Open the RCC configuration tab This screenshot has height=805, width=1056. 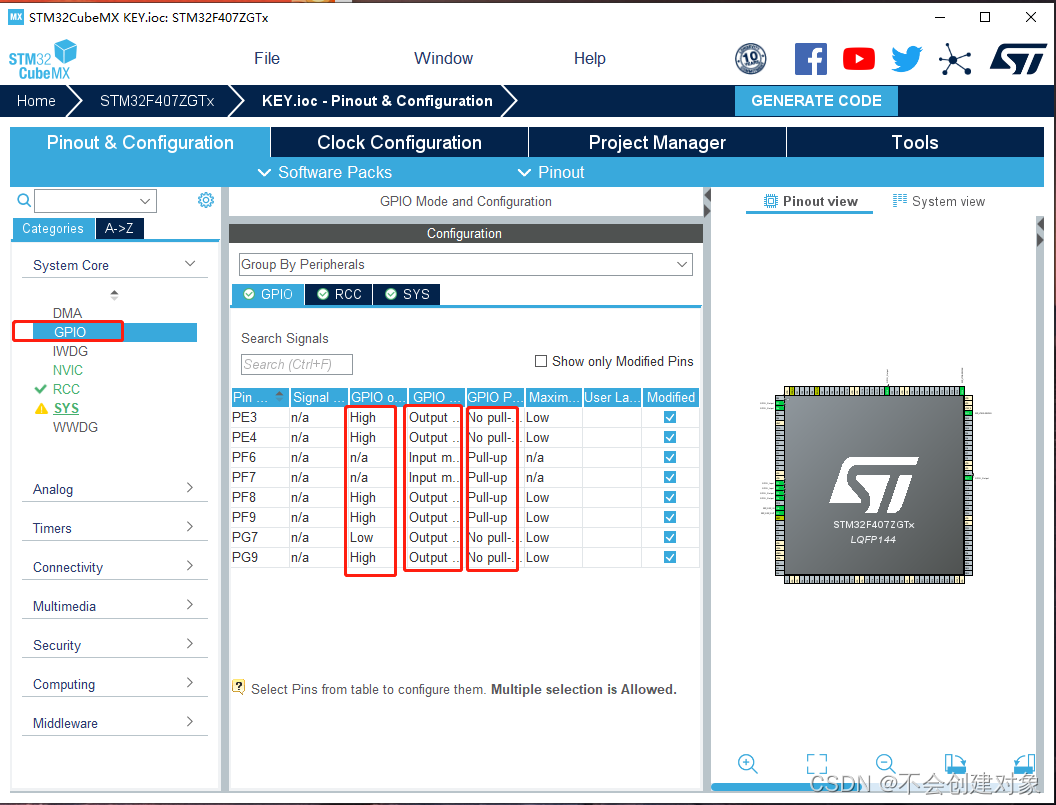(339, 294)
